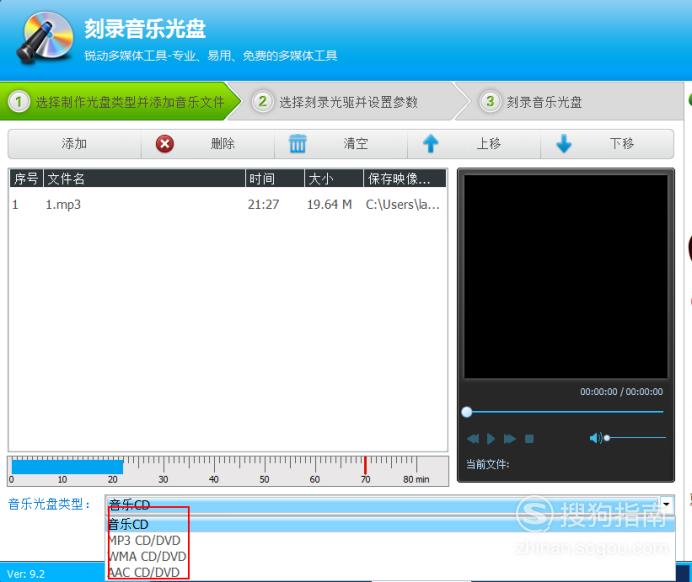Mute using the speaker icon

[595, 438]
